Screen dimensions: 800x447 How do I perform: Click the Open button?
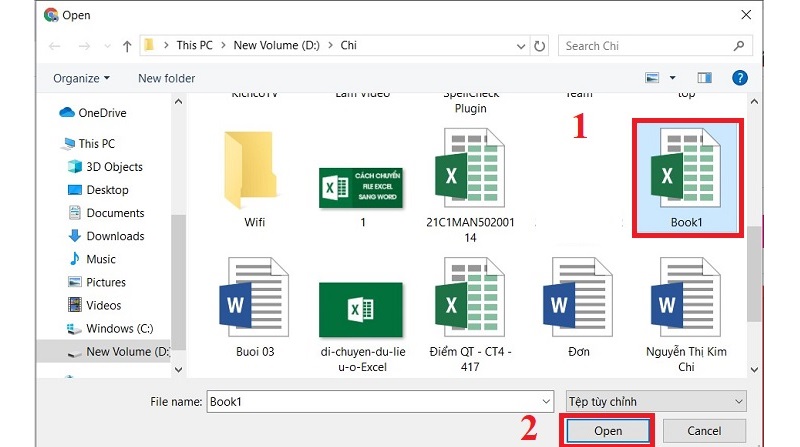(608, 431)
